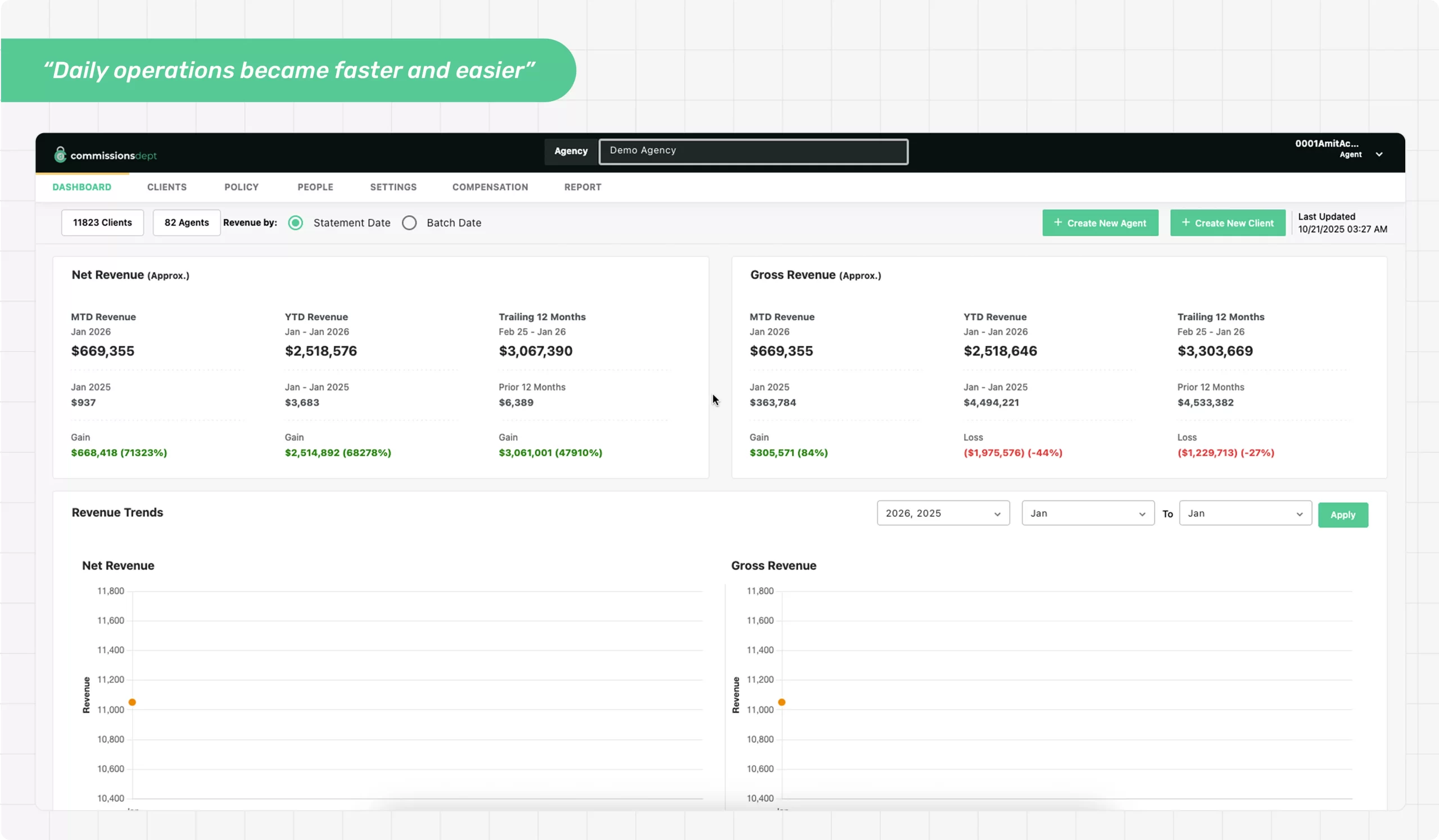Open the SETTINGS tab

pos(393,187)
